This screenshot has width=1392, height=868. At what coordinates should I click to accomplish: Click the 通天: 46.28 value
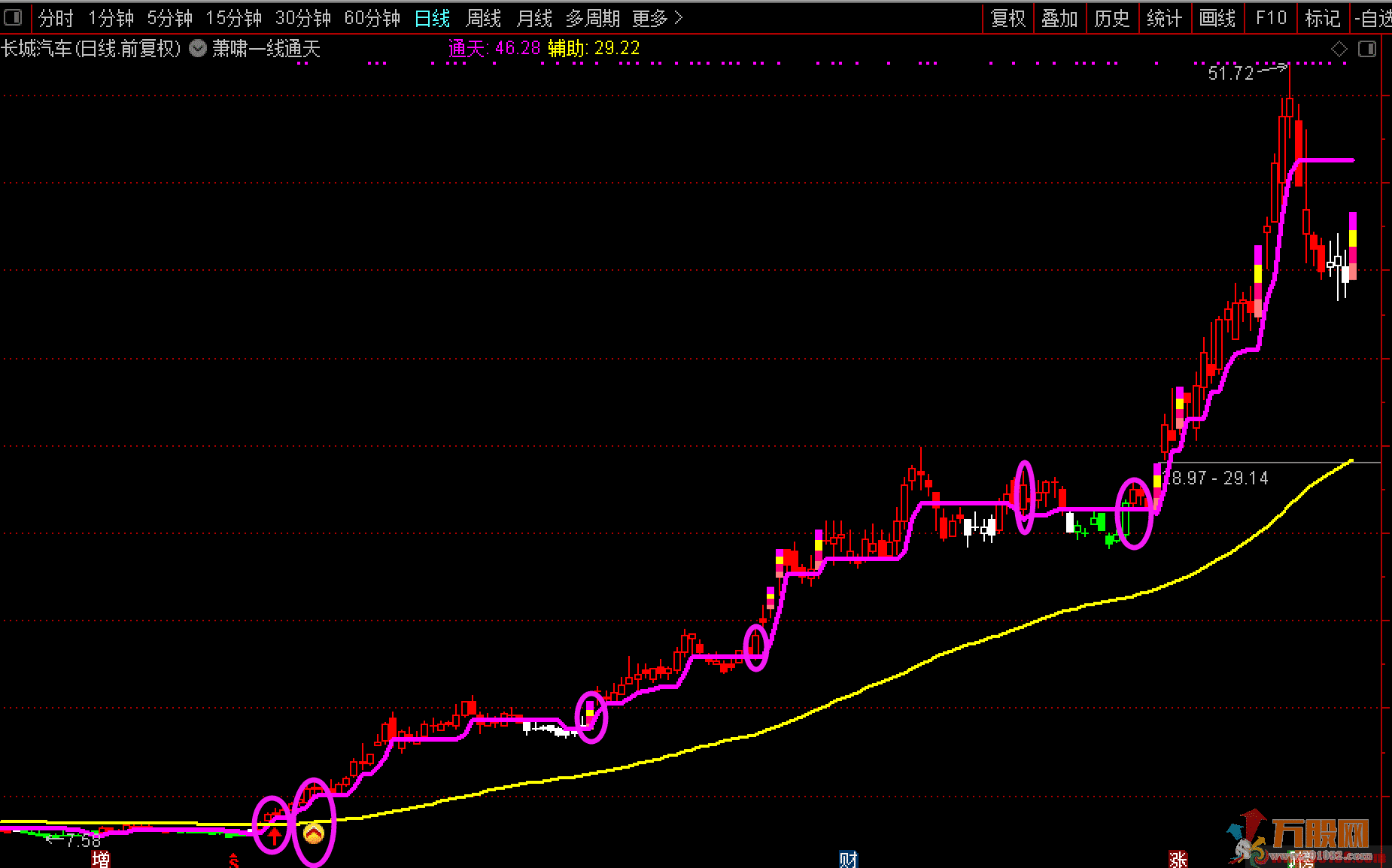coord(494,48)
